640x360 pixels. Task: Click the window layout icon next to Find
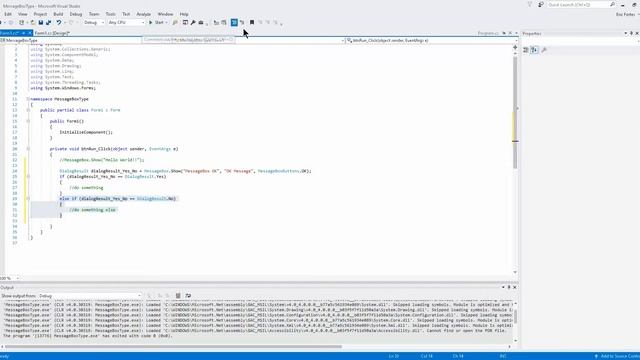tap(185, 22)
